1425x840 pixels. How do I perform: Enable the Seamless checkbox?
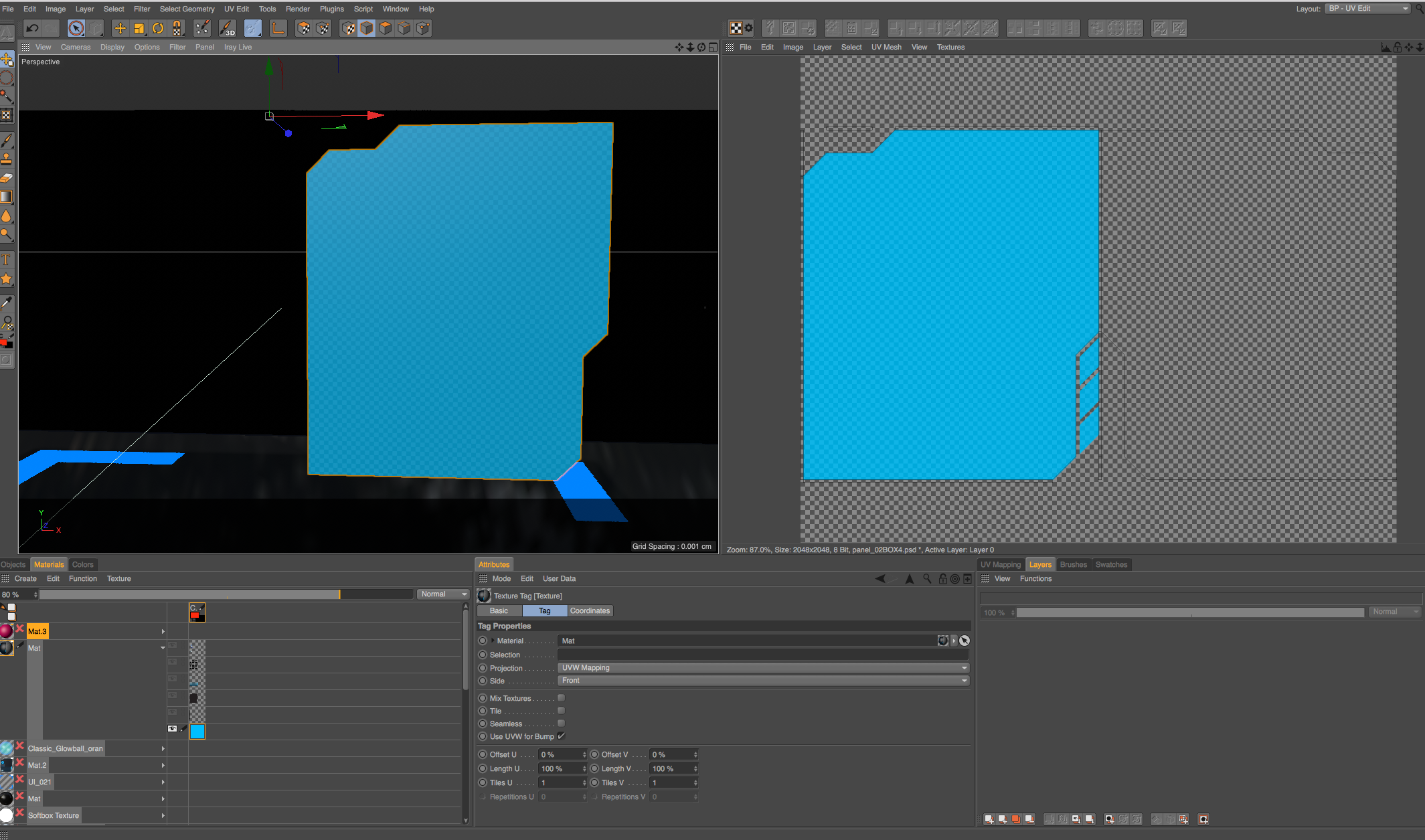561,724
